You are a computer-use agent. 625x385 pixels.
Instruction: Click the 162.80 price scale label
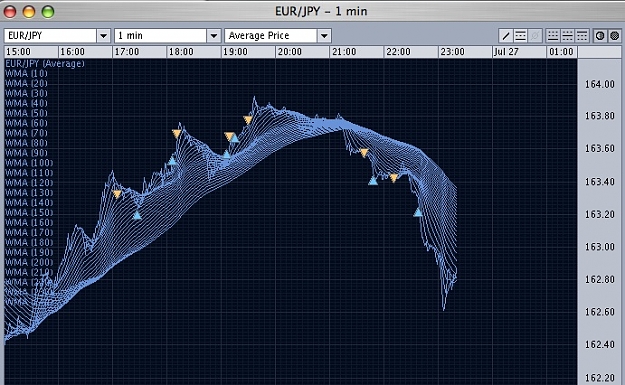click(599, 279)
